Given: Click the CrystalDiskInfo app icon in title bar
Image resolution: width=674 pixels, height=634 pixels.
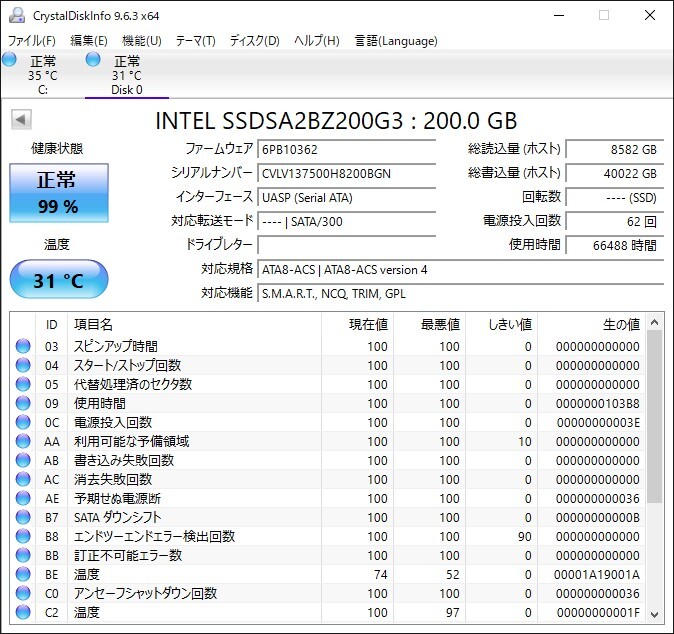Looking at the screenshot, I should point(17,15).
